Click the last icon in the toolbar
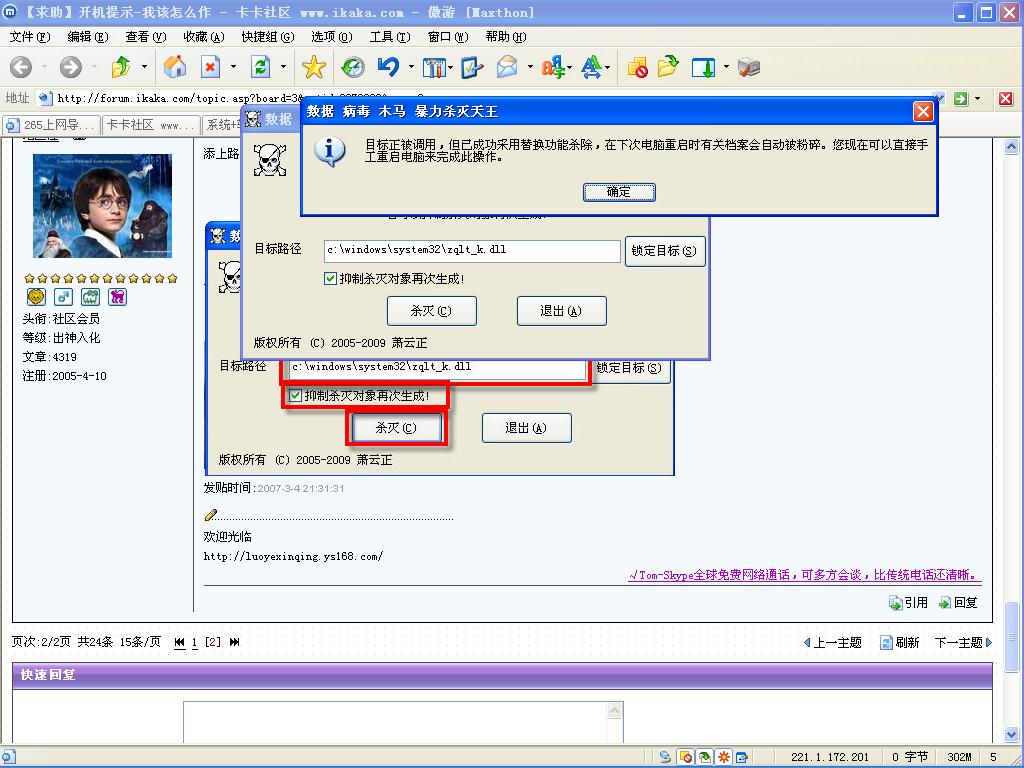 coord(749,67)
